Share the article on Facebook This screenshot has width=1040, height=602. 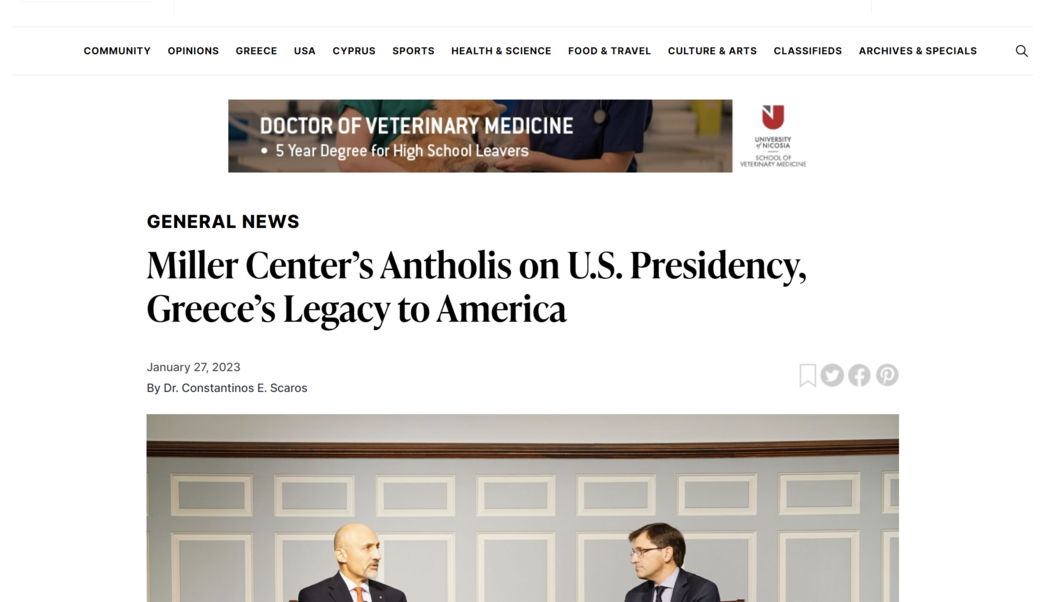[859, 375]
